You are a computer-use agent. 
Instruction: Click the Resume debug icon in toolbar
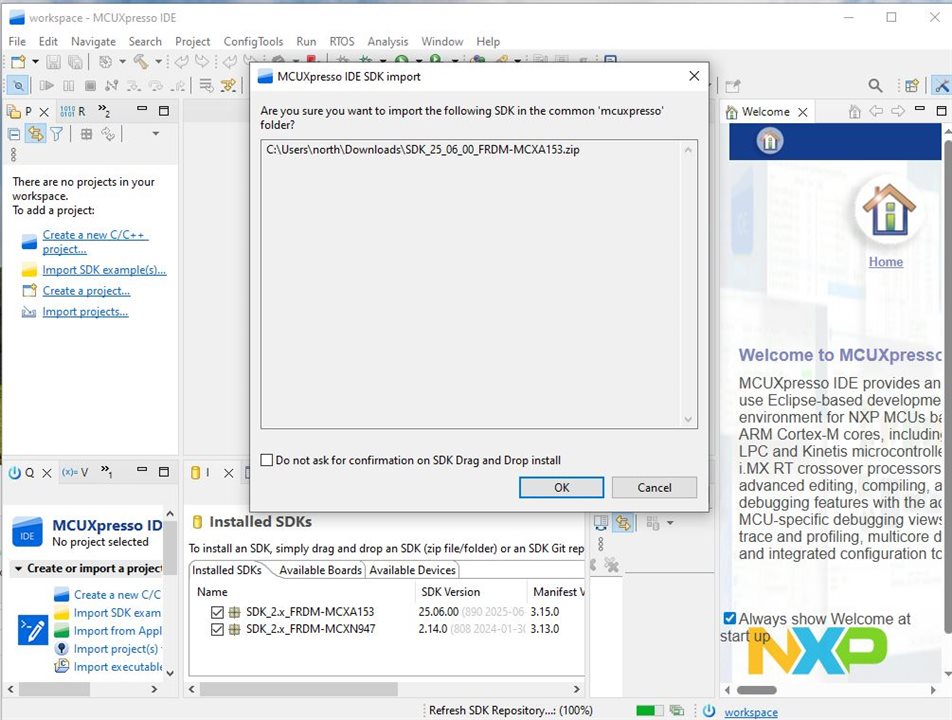click(x=47, y=86)
